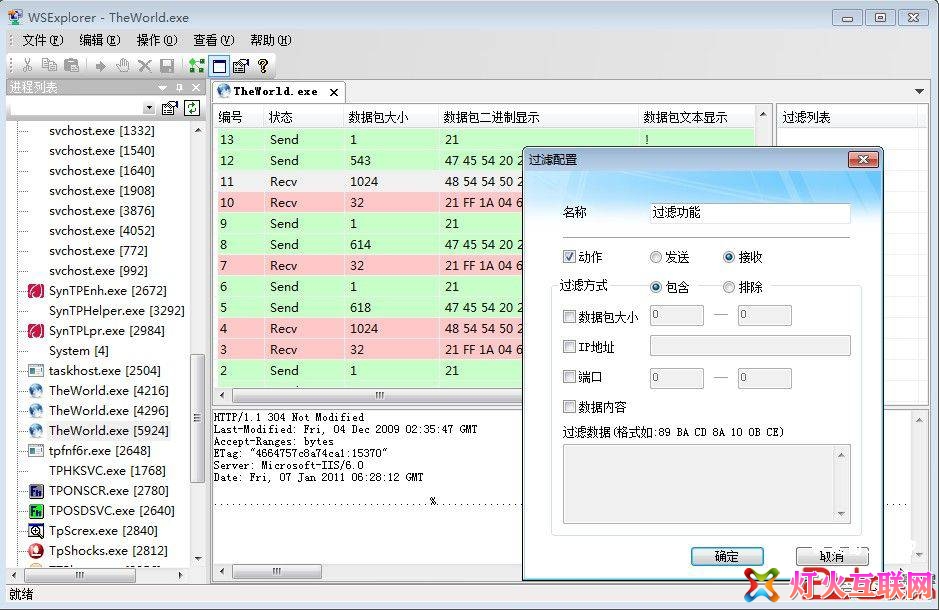
Task: Select the 接收 radio button
Action: (729, 257)
